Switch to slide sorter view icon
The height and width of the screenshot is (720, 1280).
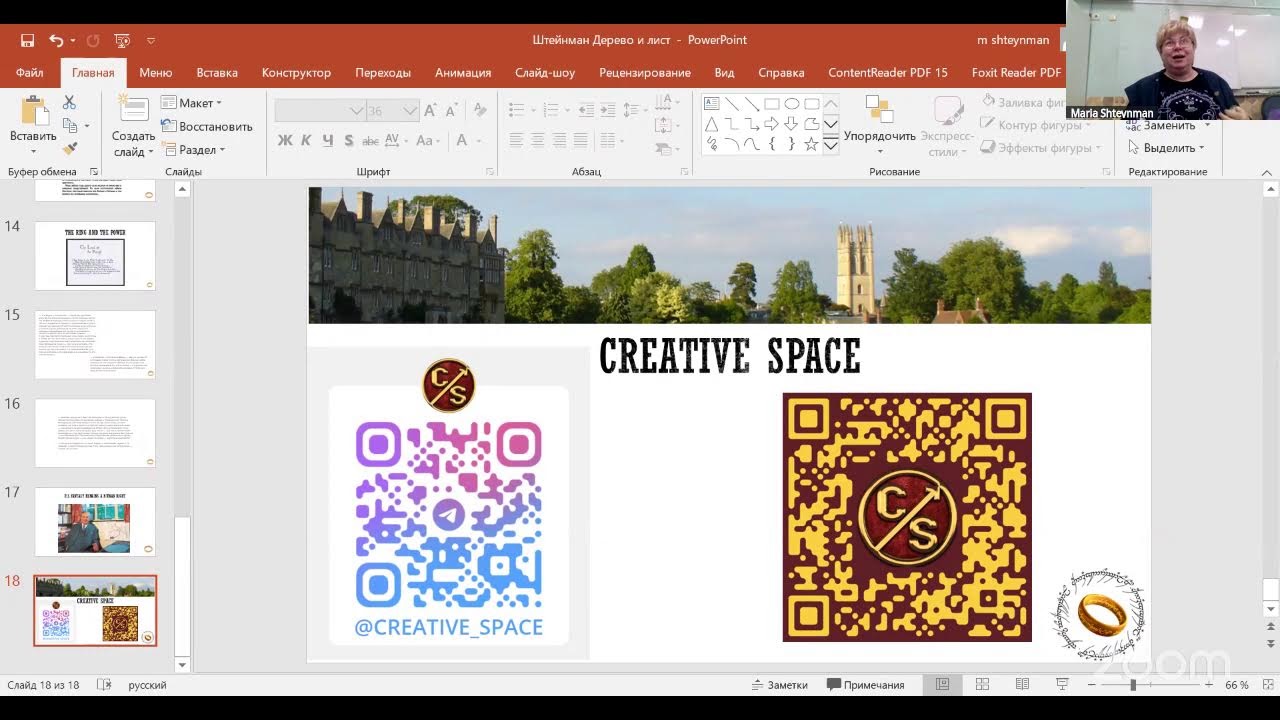coord(982,685)
